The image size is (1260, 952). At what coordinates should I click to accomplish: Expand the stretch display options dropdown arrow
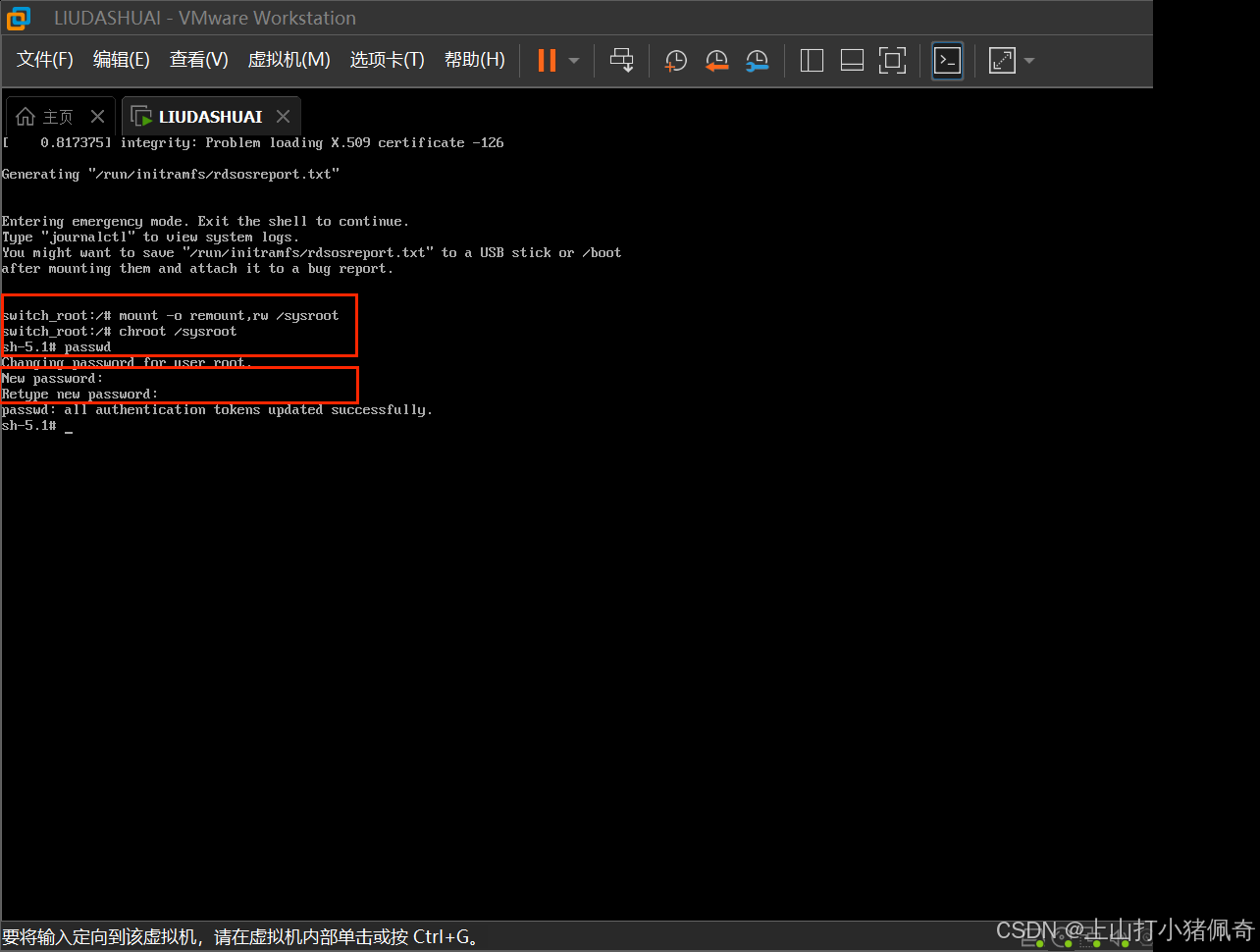pyautogui.click(x=1028, y=61)
